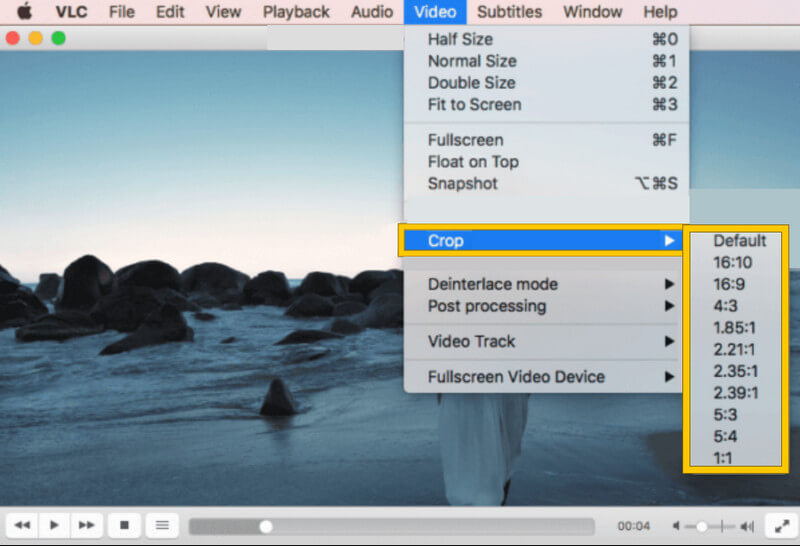Screen dimensions: 800x546
Task: Open the Subtitles menu
Action: point(509,12)
